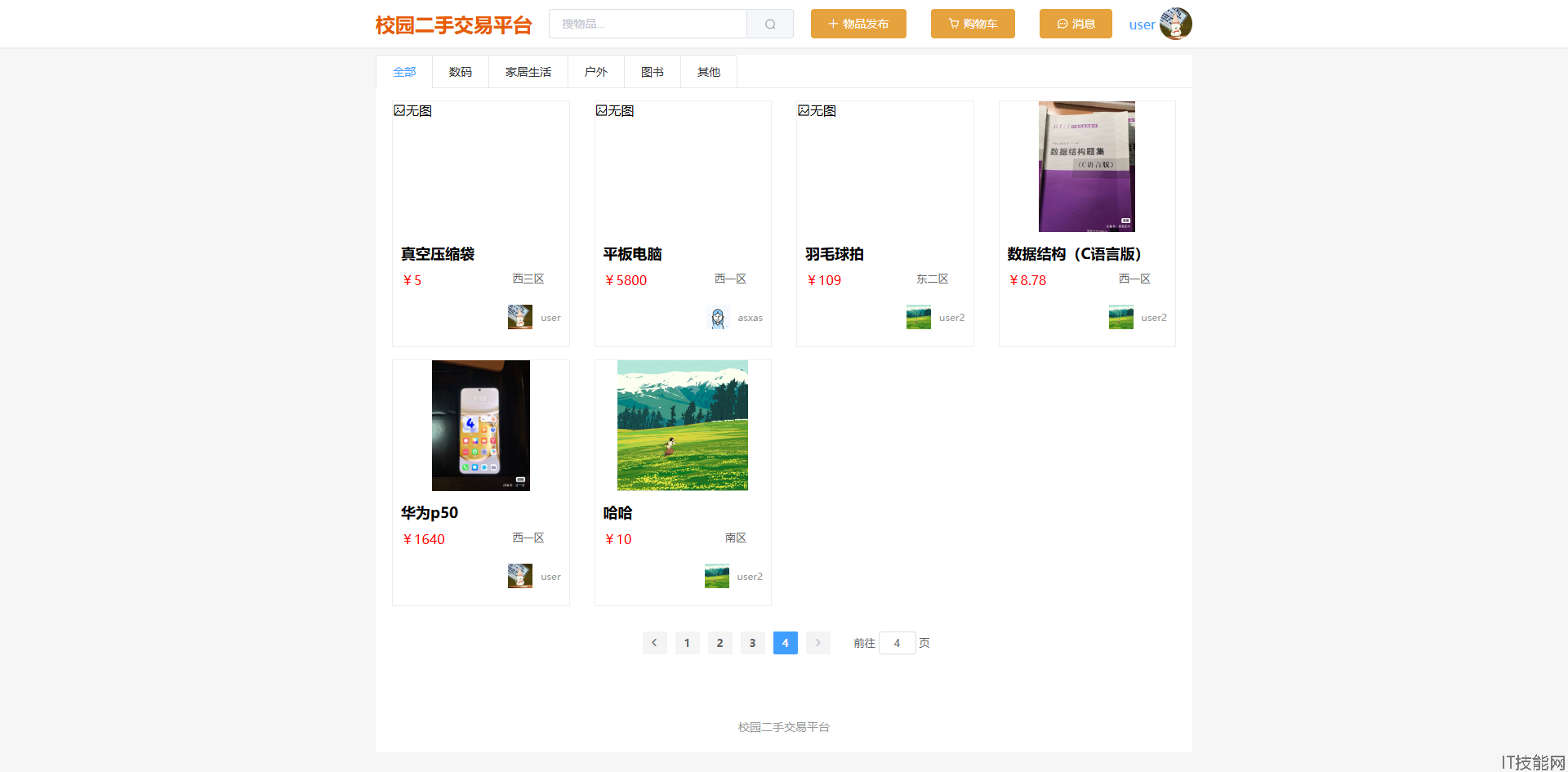The width and height of the screenshot is (1568, 772).
Task: Click the ￥10 price
Action: (618, 539)
